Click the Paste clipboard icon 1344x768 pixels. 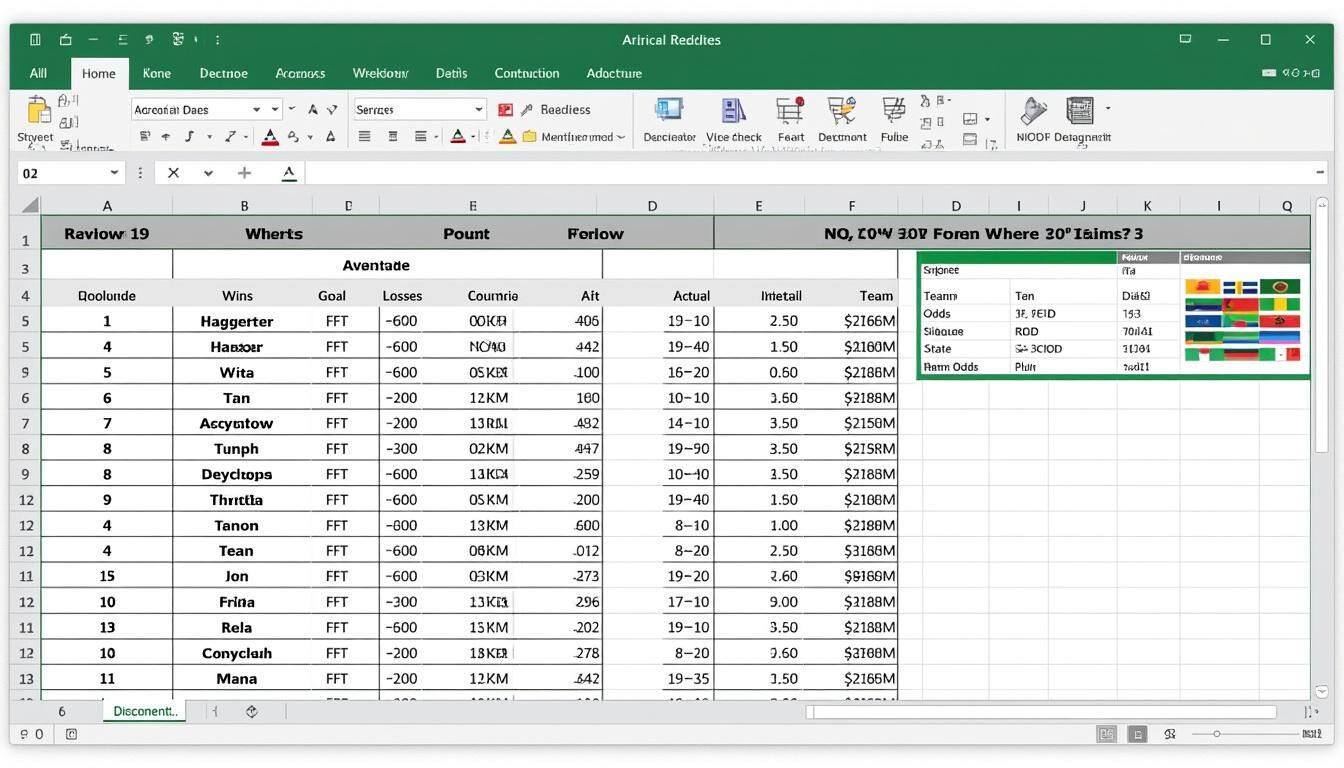(x=38, y=109)
